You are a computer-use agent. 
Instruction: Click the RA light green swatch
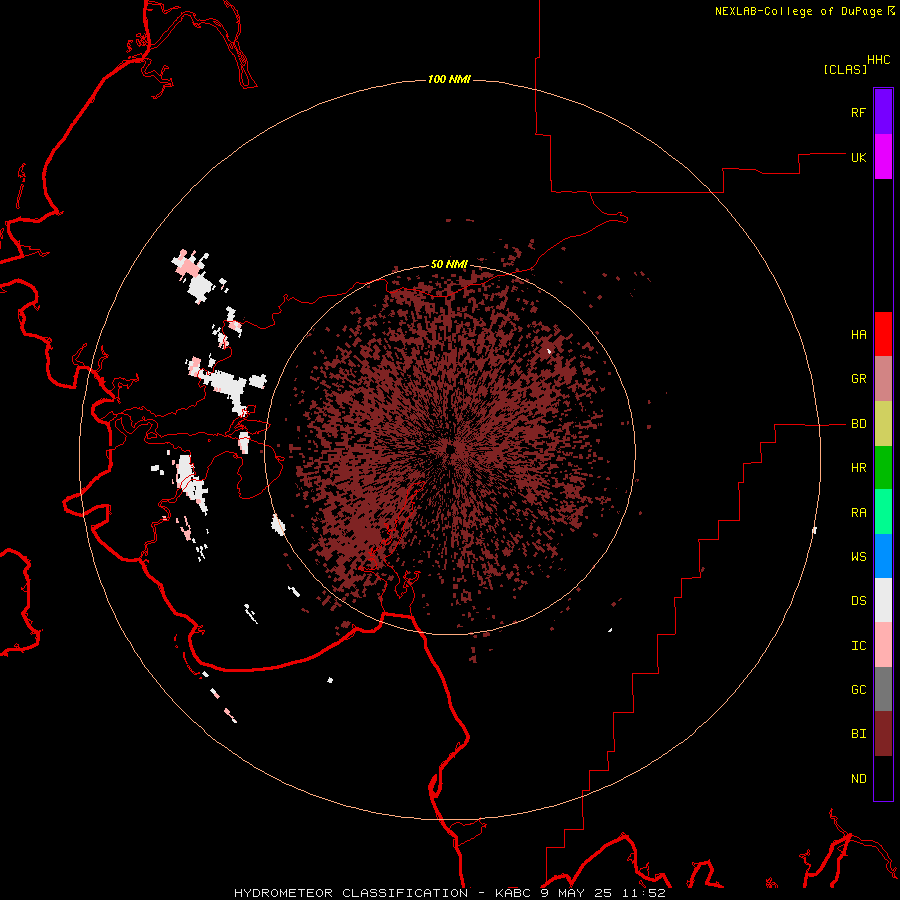tap(883, 512)
